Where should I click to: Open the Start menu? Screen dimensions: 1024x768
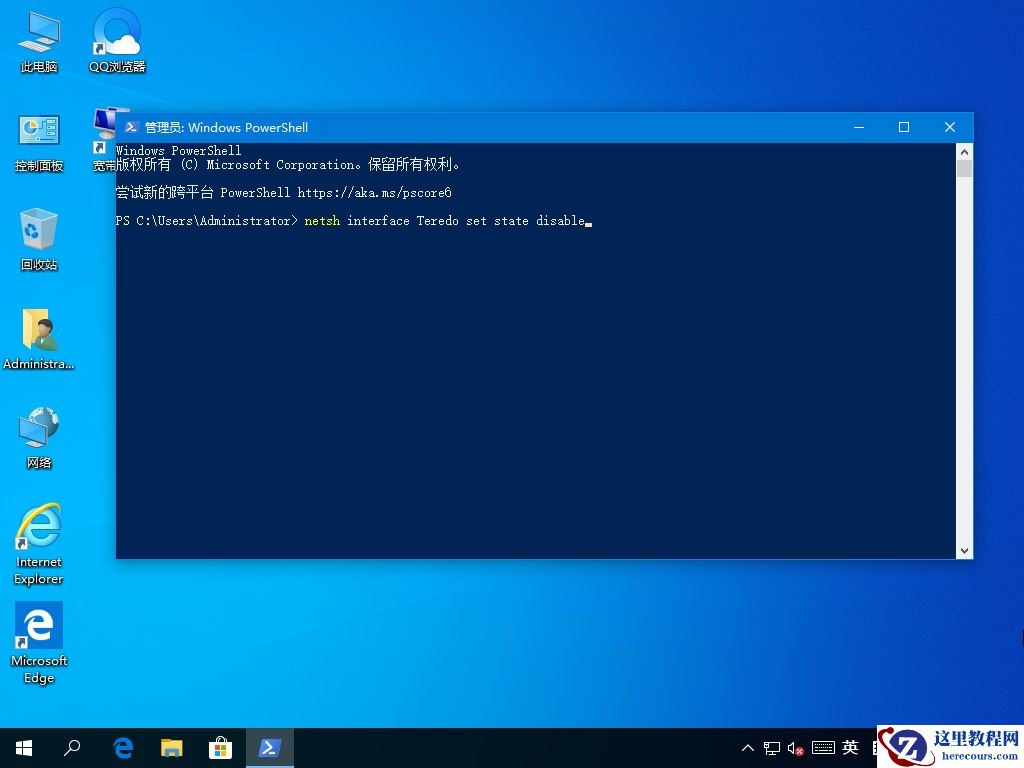coord(23,747)
